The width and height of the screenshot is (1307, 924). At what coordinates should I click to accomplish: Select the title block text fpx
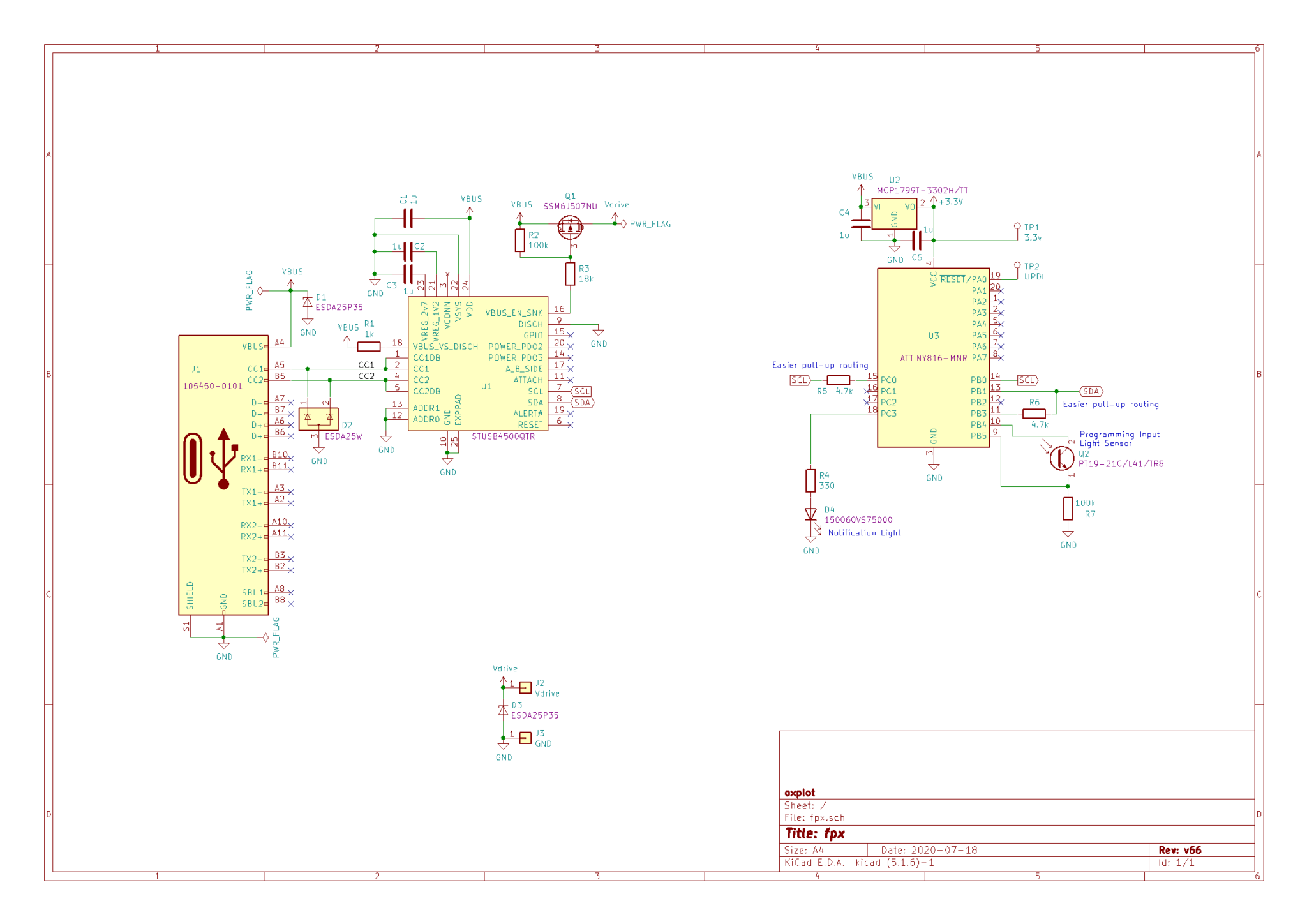click(x=833, y=834)
